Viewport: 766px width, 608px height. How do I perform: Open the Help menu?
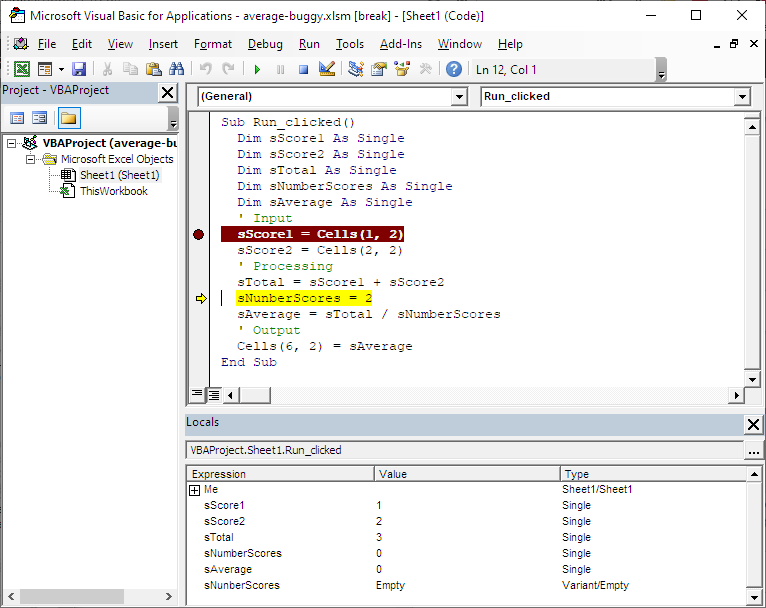[x=510, y=44]
